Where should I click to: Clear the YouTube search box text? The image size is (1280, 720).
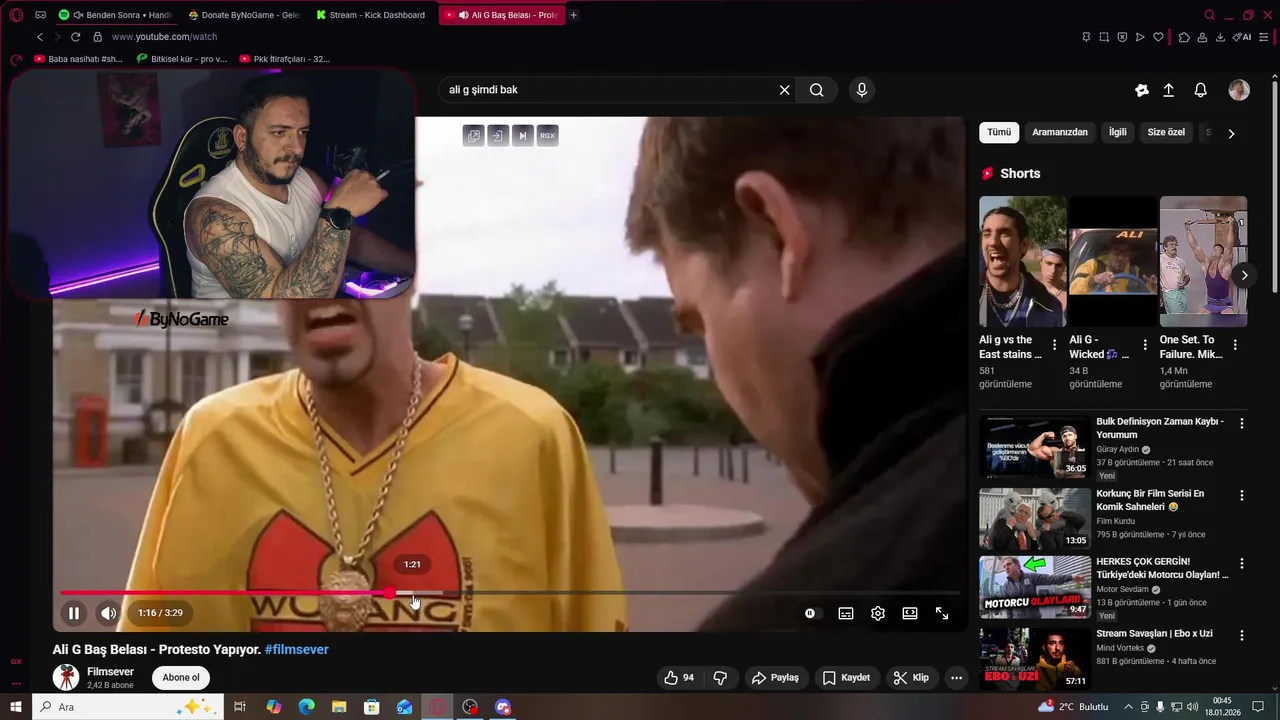click(x=785, y=90)
